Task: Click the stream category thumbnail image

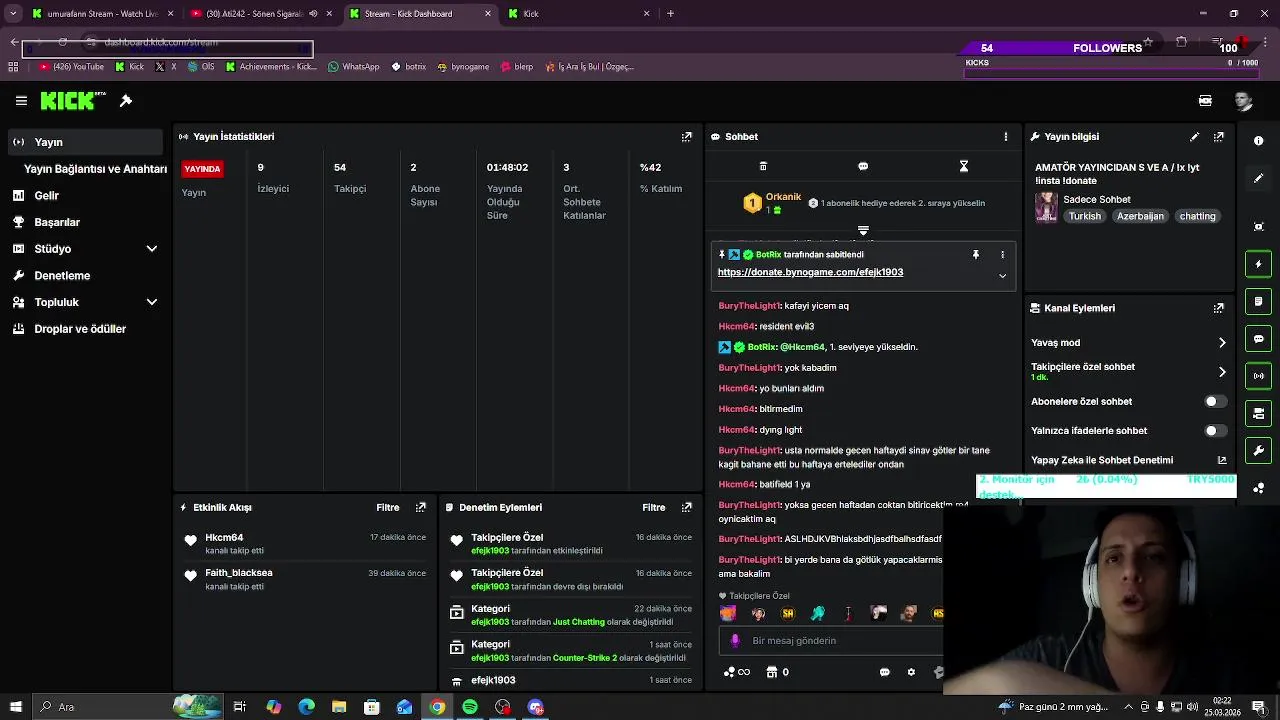Action: click(x=1046, y=207)
